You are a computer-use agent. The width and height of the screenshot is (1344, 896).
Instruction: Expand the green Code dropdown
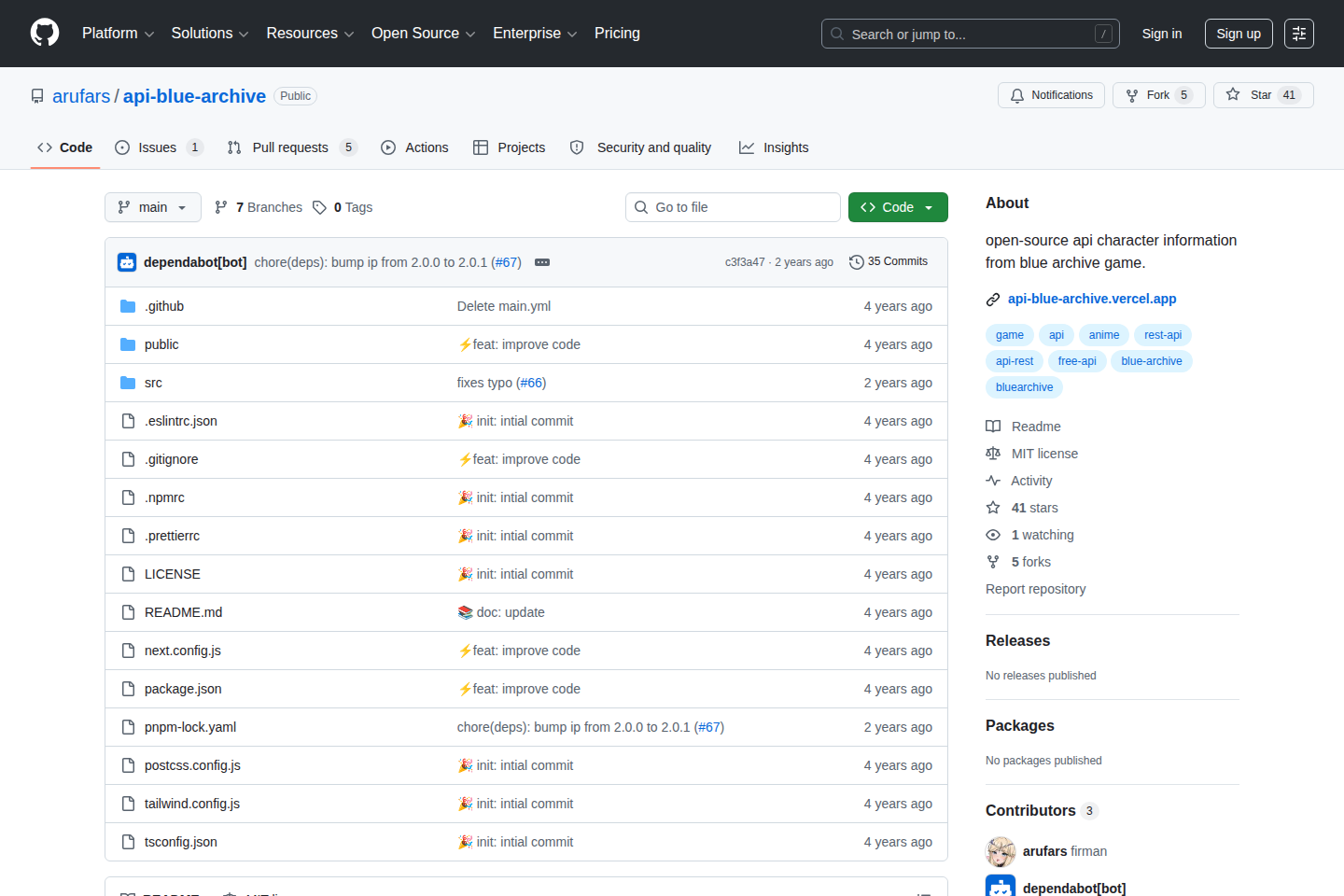pyautogui.click(x=897, y=206)
